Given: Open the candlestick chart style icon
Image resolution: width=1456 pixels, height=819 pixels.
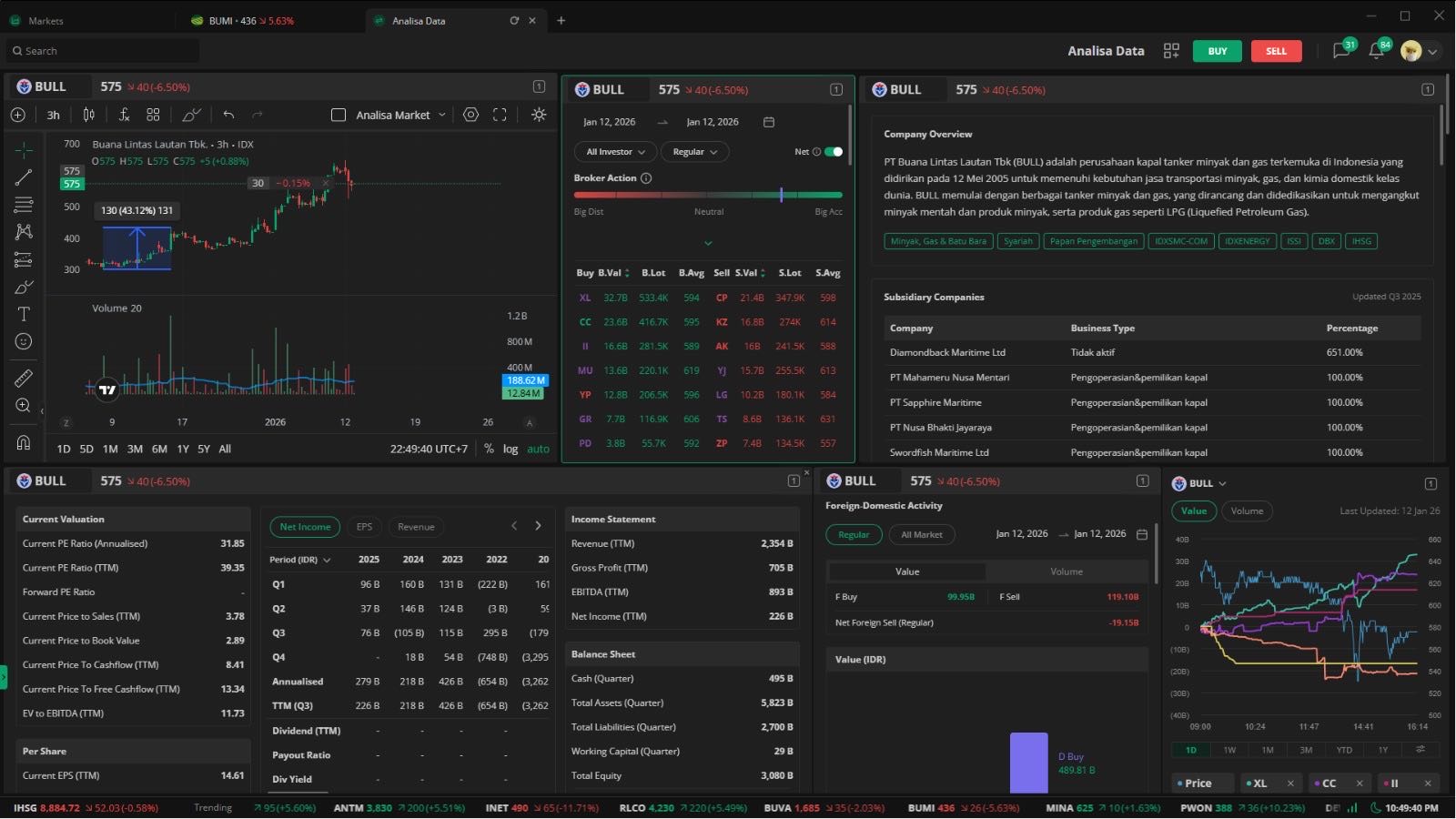Looking at the screenshot, I should point(88,115).
